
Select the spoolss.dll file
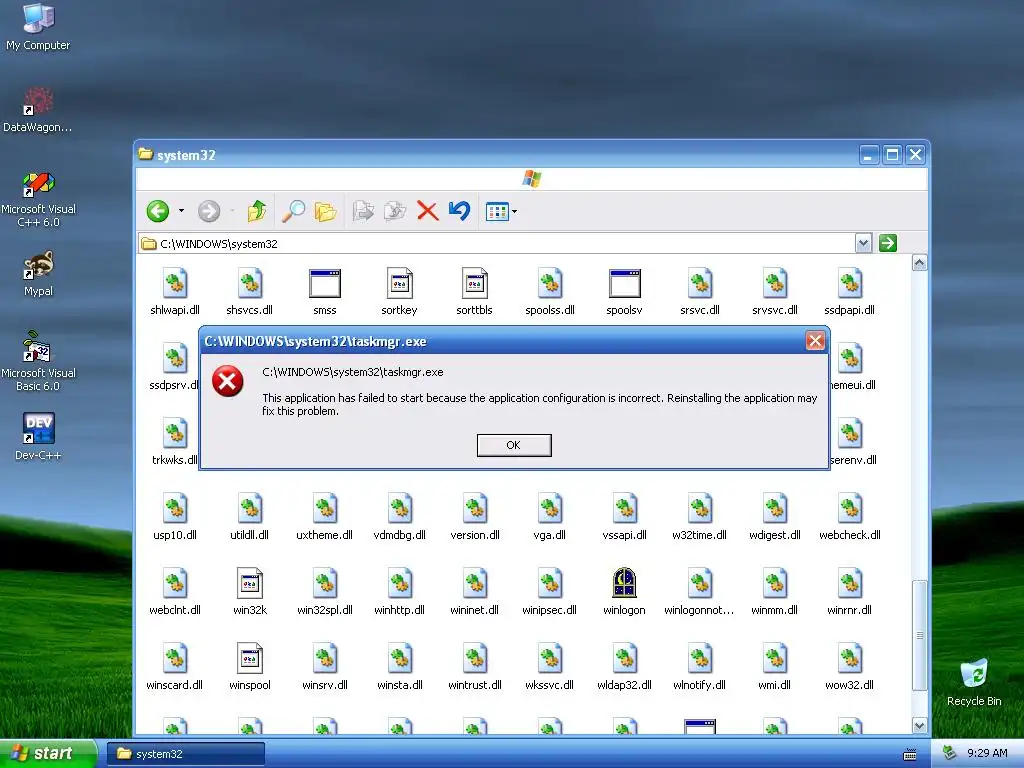550,292
